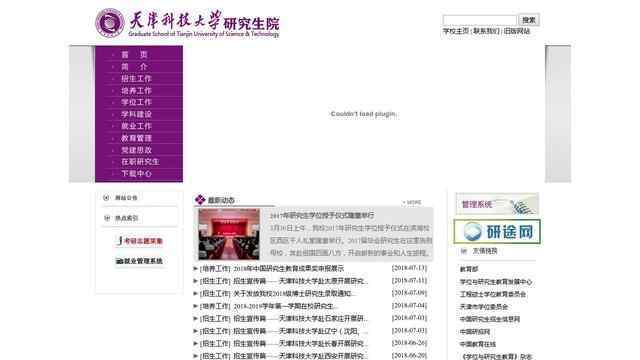Click arrow bullet before the 博士研究生录取通知 item
Viewport: 640px width, 360px height.
(196, 293)
